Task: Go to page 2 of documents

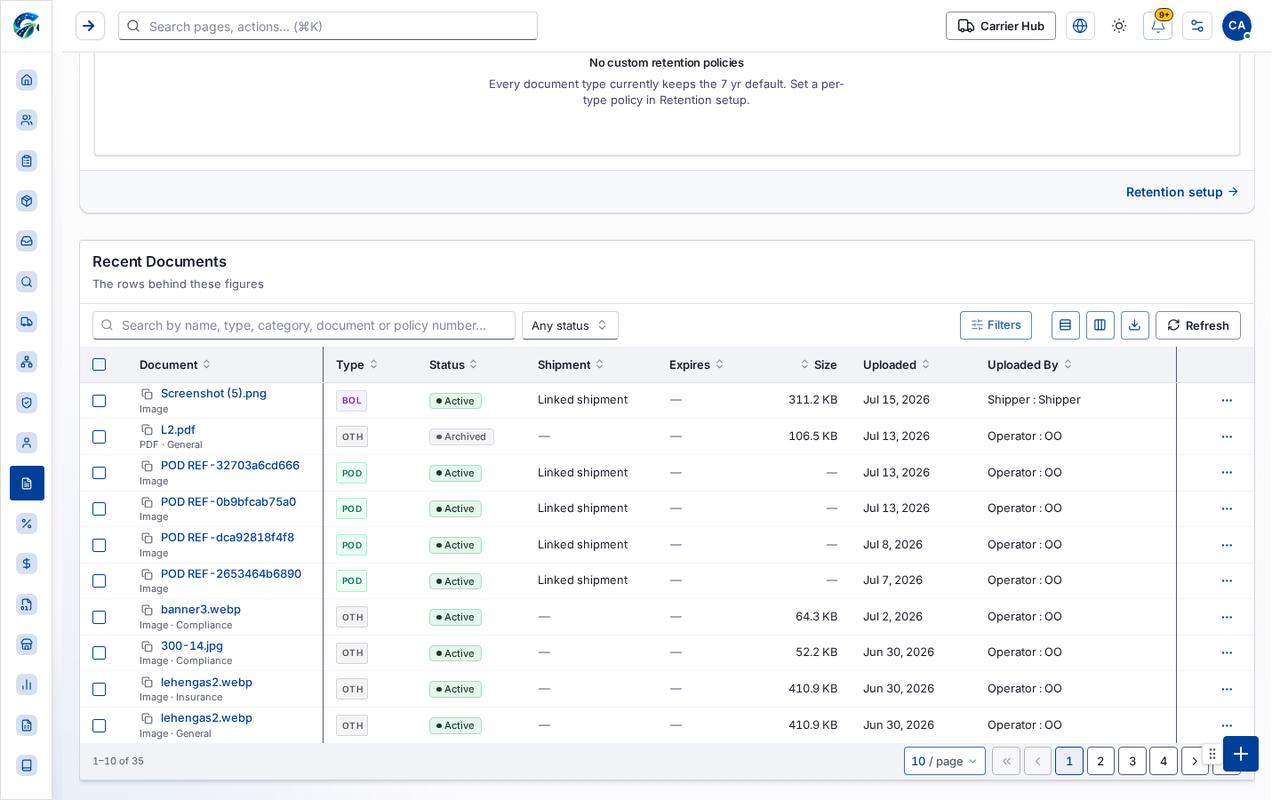Action: 1101,761
